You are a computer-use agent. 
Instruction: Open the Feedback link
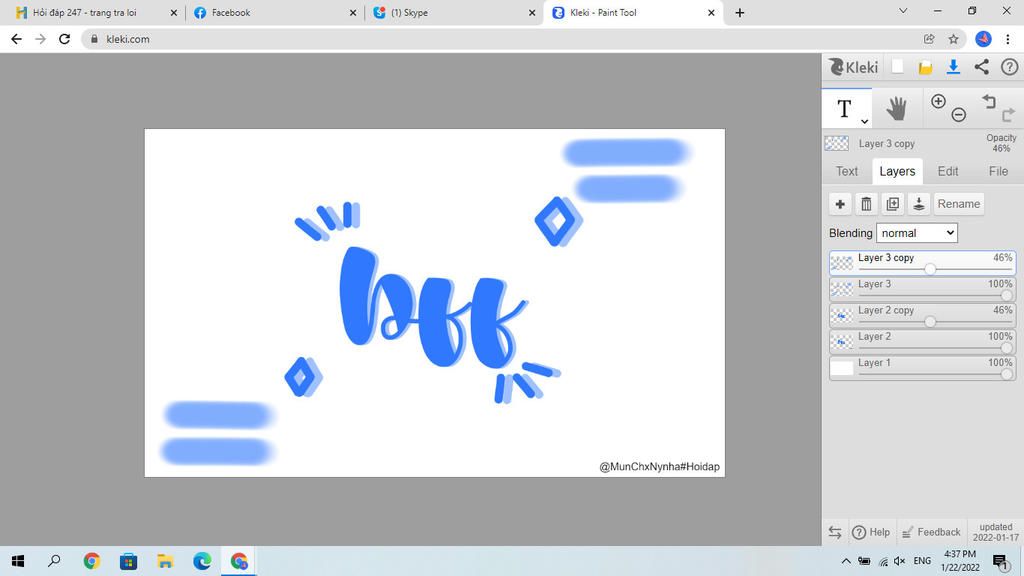(931, 532)
